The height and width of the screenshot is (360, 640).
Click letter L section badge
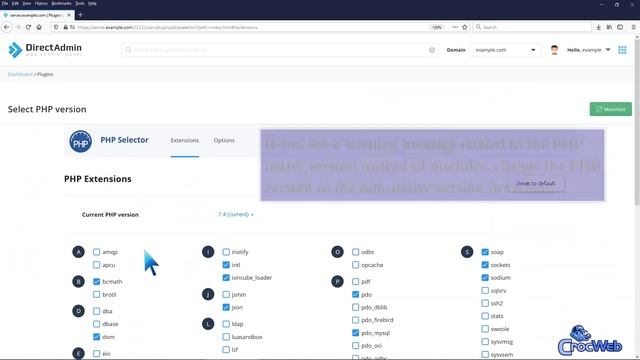pos(208,324)
